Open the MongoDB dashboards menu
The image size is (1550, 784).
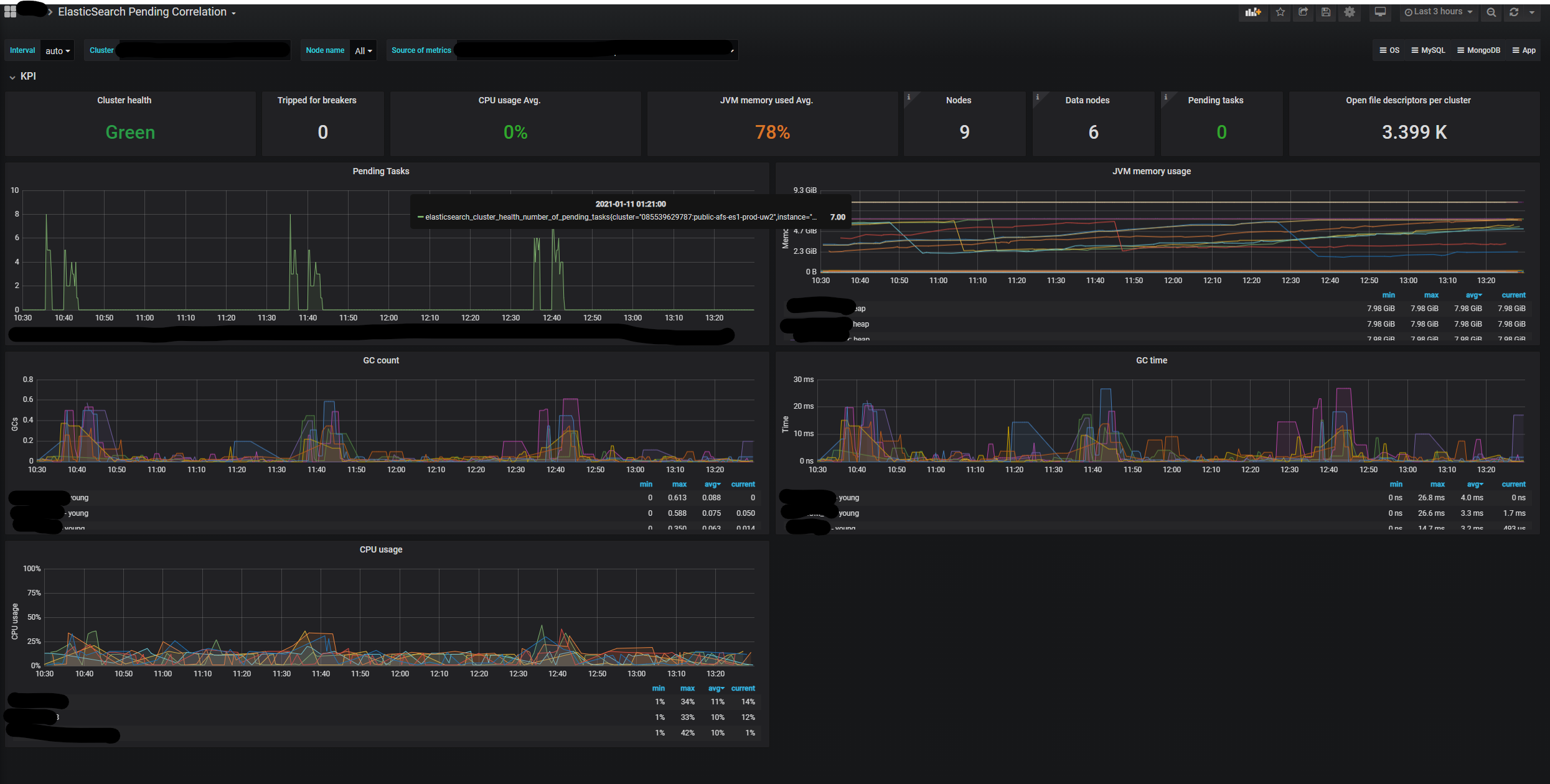click(x=1478, y=50)
